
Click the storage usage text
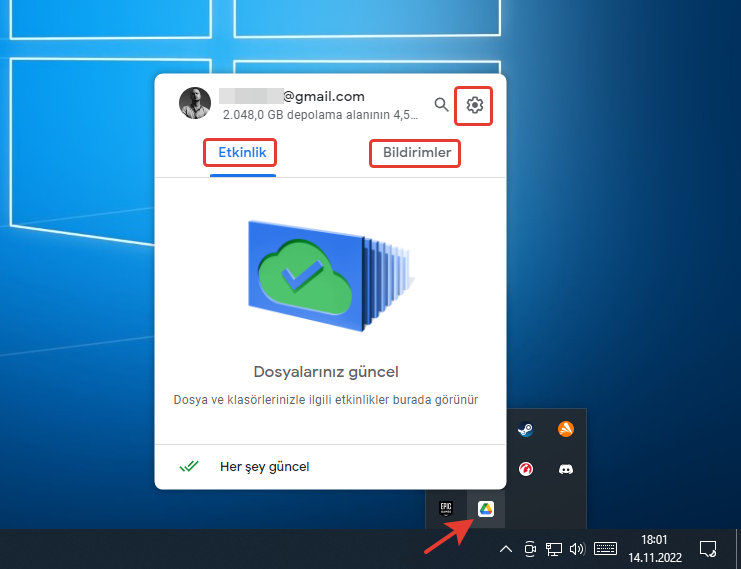click(x=320, y=115)
